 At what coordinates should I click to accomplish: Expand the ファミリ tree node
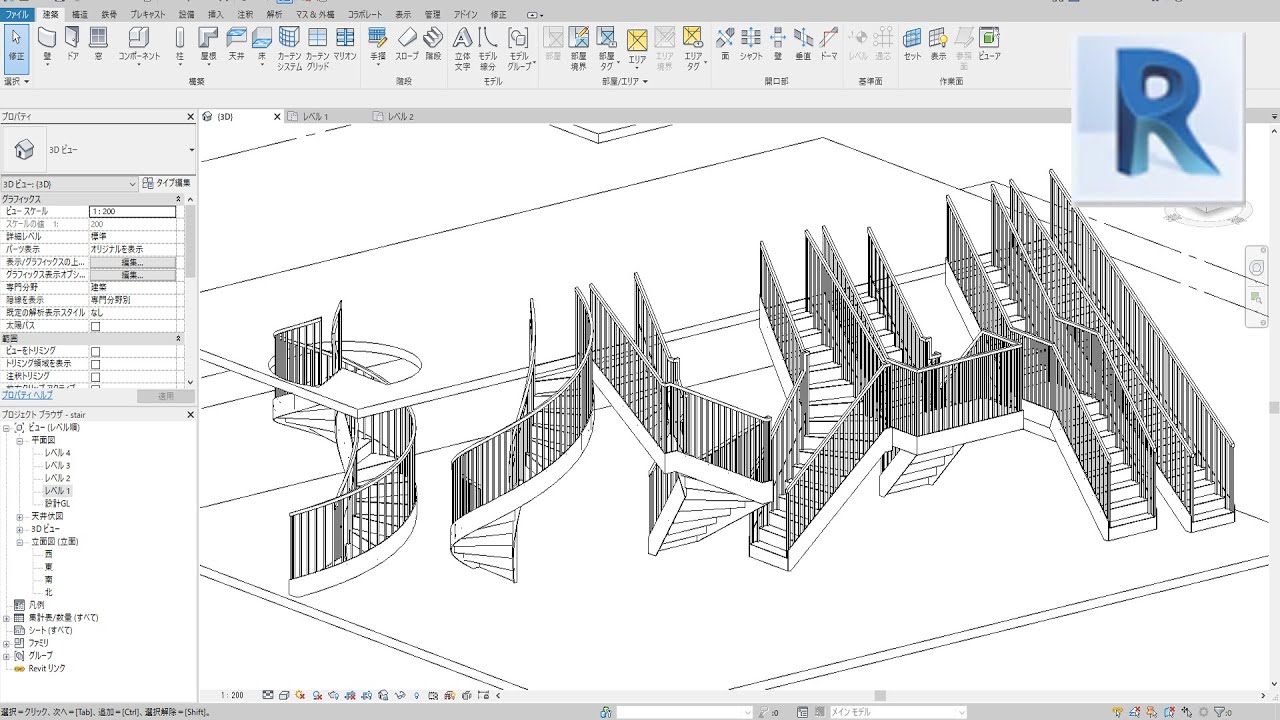point(7,642)
